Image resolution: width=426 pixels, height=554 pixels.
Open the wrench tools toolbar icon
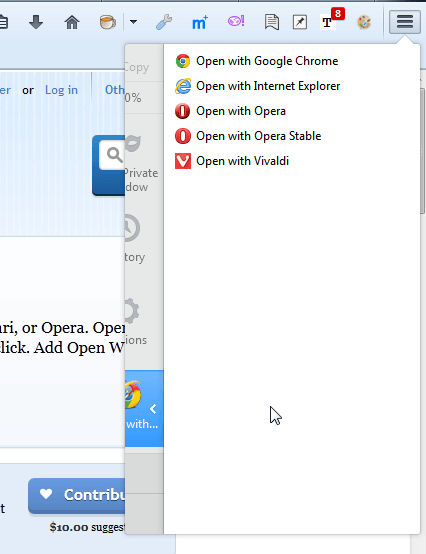click(164, 22)
